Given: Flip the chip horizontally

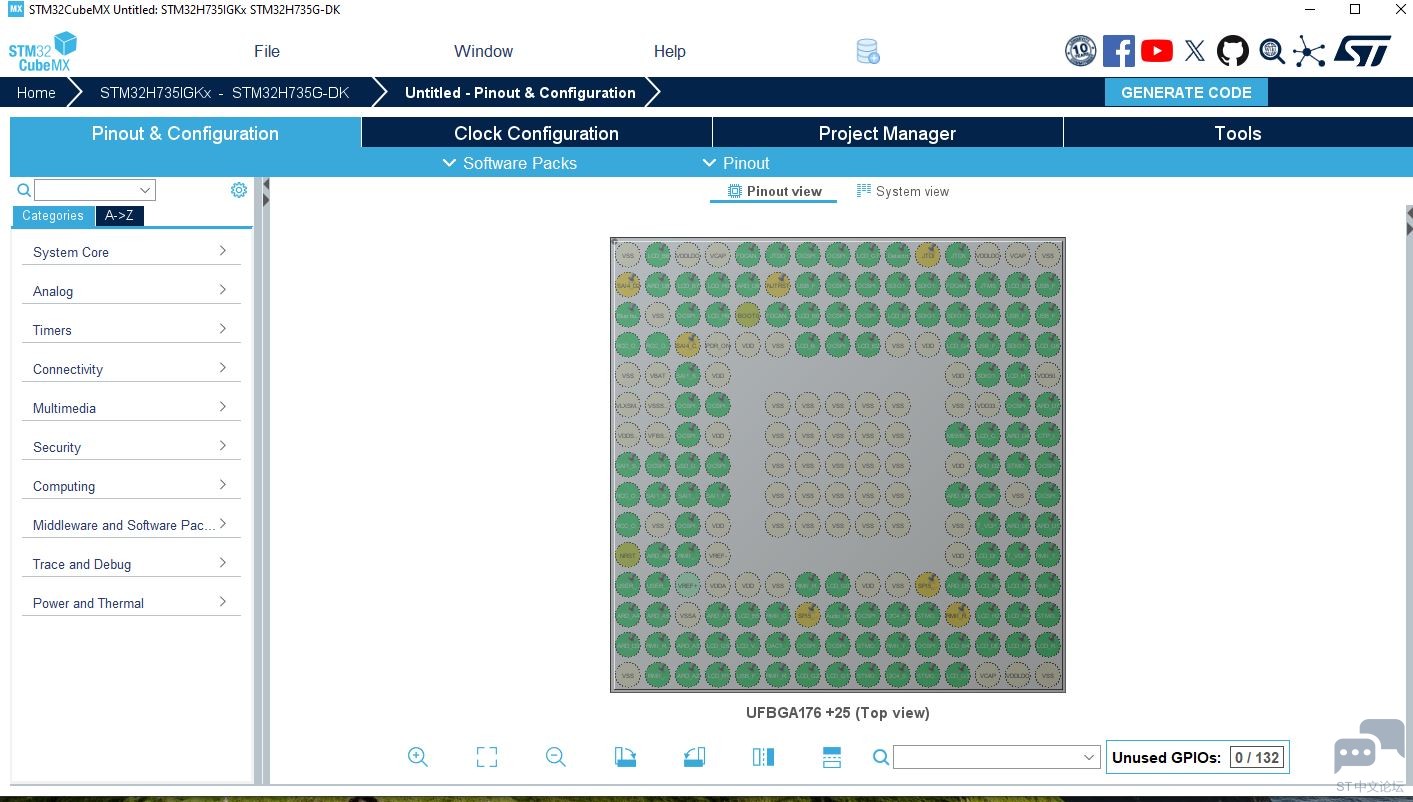Looking at the screenshot, I should (x=763, y=757).
